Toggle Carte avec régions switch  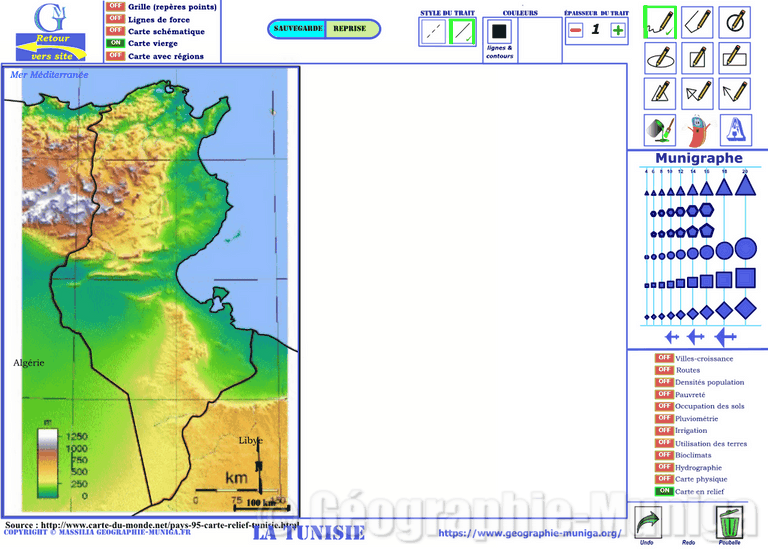[116, 55]
